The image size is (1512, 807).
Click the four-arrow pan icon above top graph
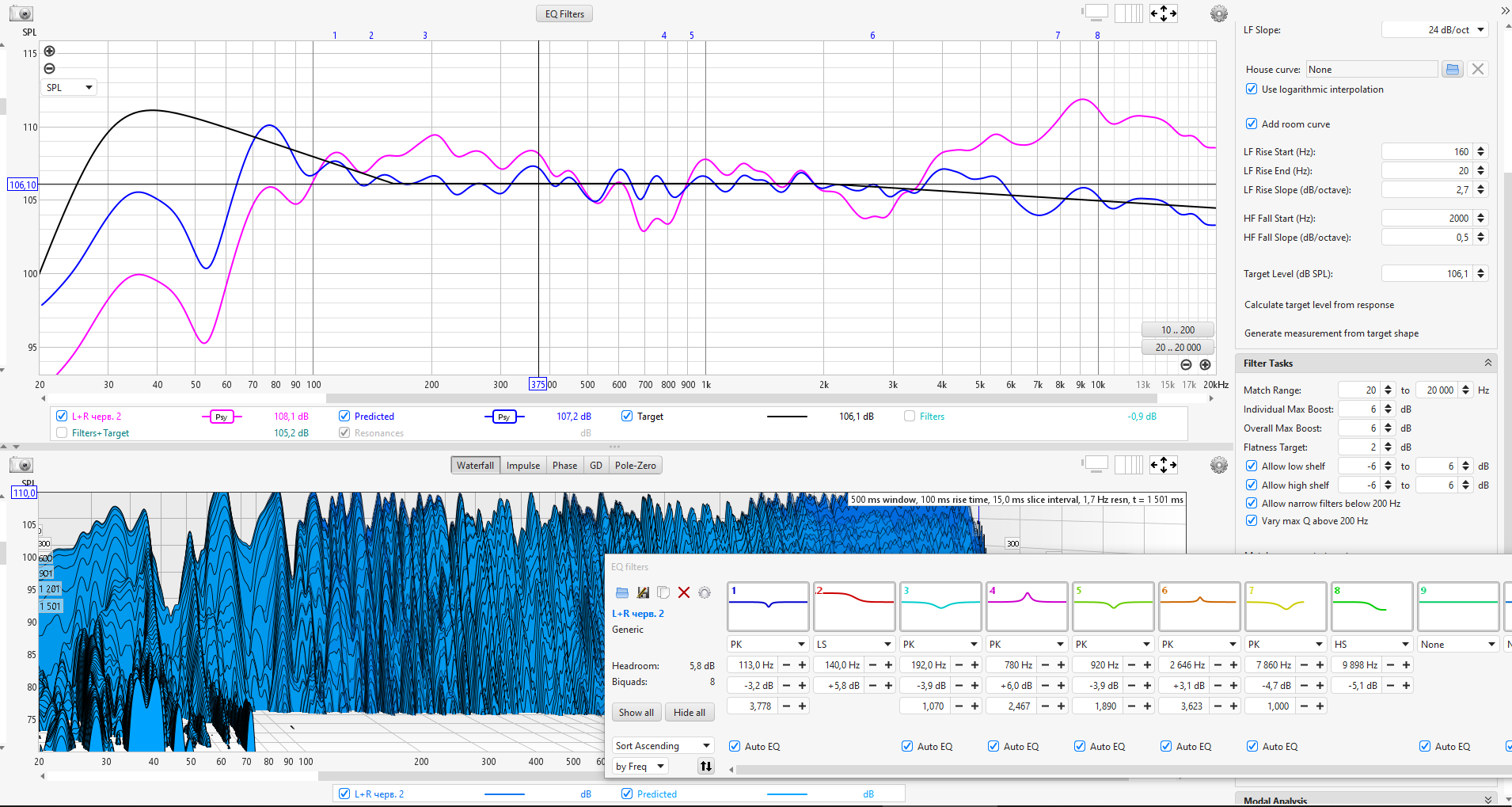pos(1163,13)
